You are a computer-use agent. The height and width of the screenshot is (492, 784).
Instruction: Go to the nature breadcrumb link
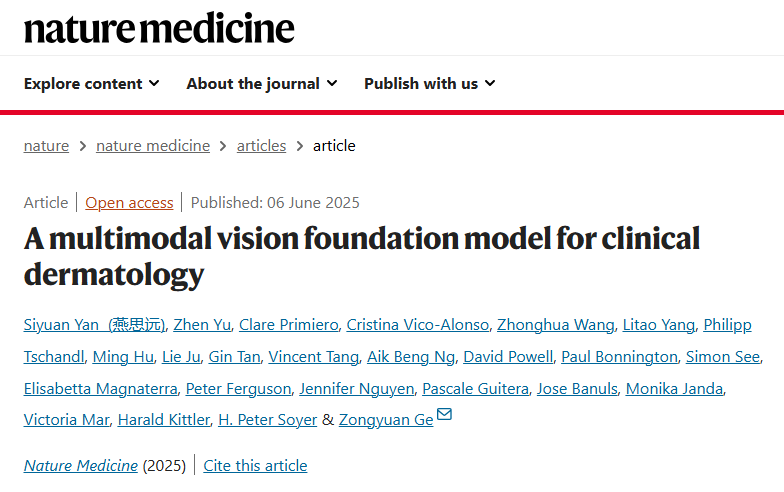pos(46,146)
